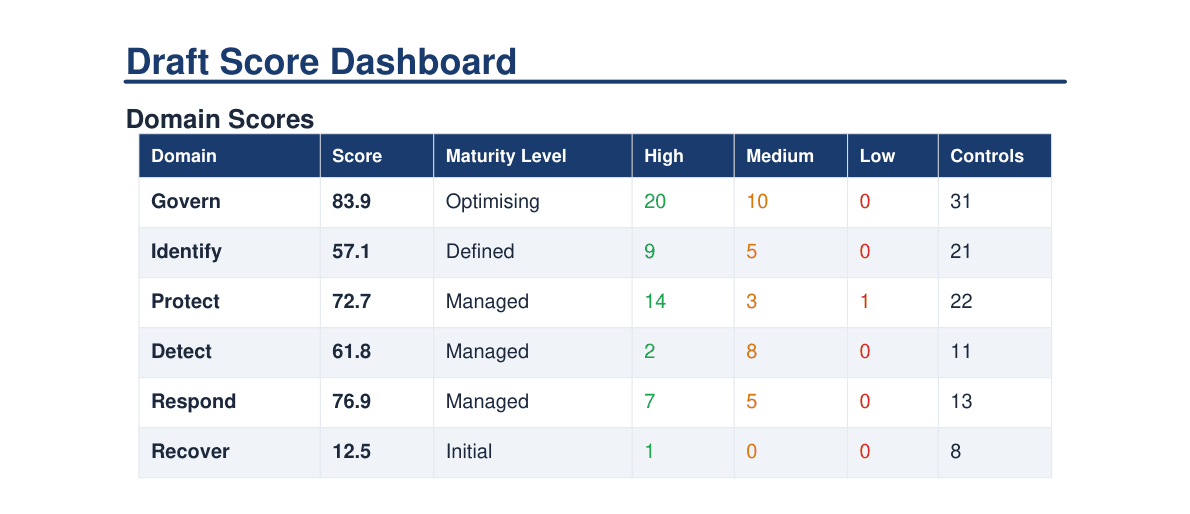1190x514 pixels.
Task: Click Identify's Low count 0
Action: point(865,251)
